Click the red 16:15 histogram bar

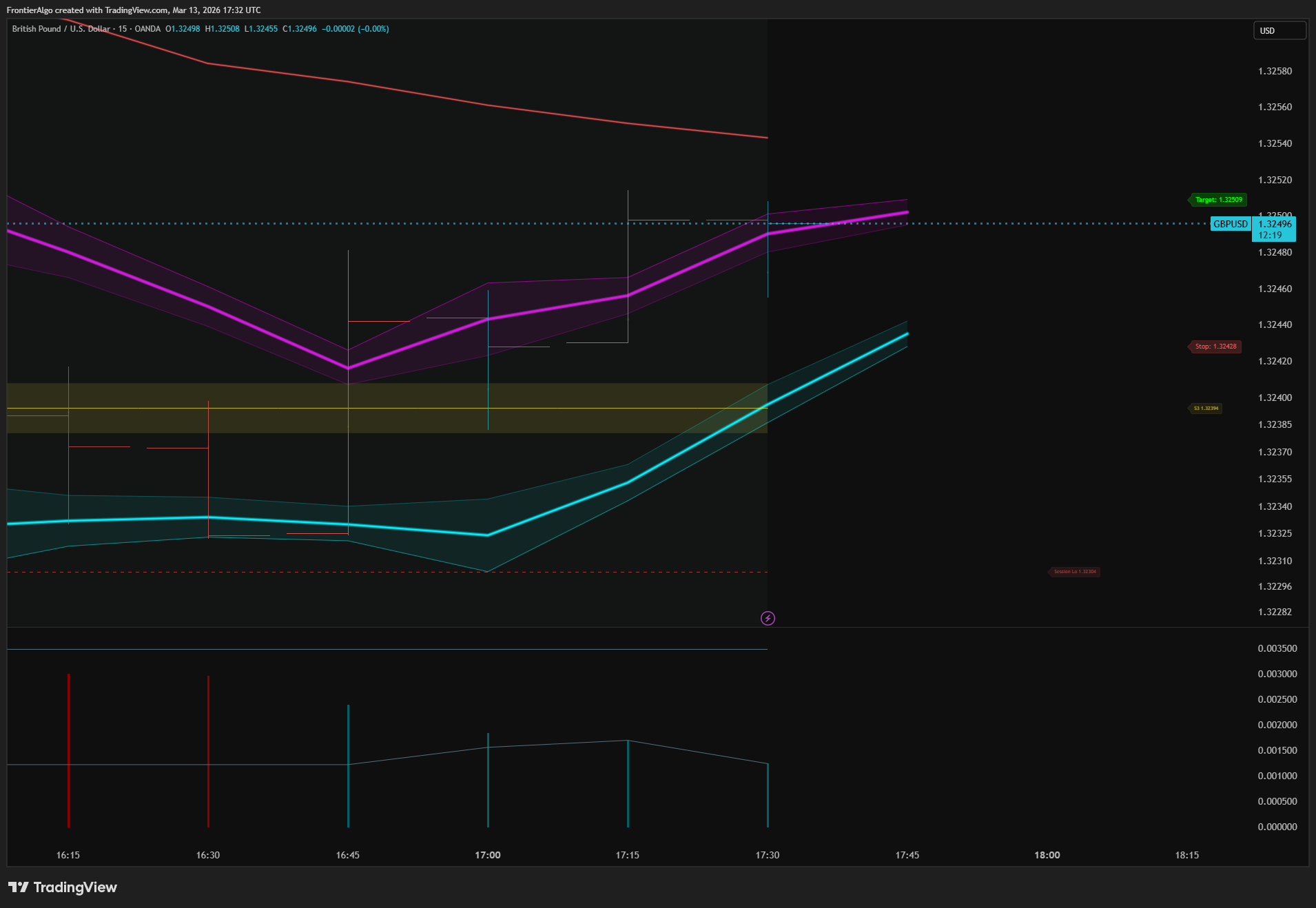point(68,751)
